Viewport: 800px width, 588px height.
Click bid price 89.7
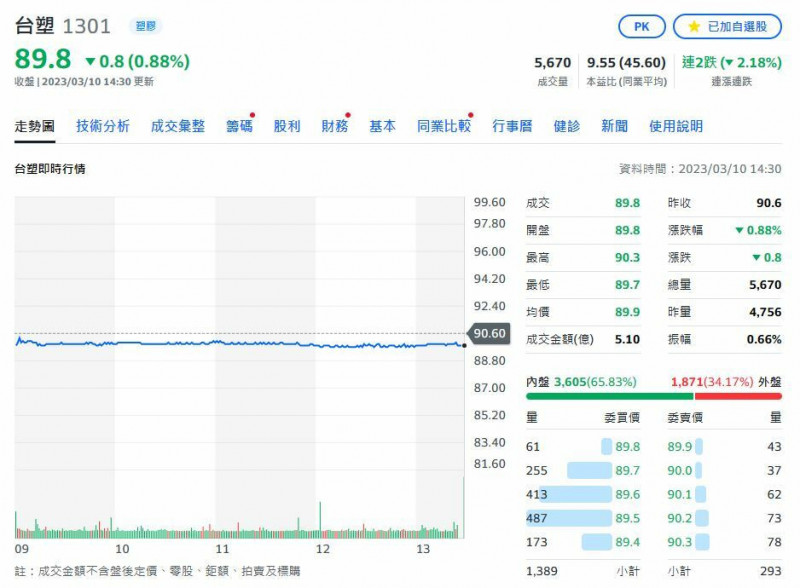pyautogui.click(x=627, y=471)
